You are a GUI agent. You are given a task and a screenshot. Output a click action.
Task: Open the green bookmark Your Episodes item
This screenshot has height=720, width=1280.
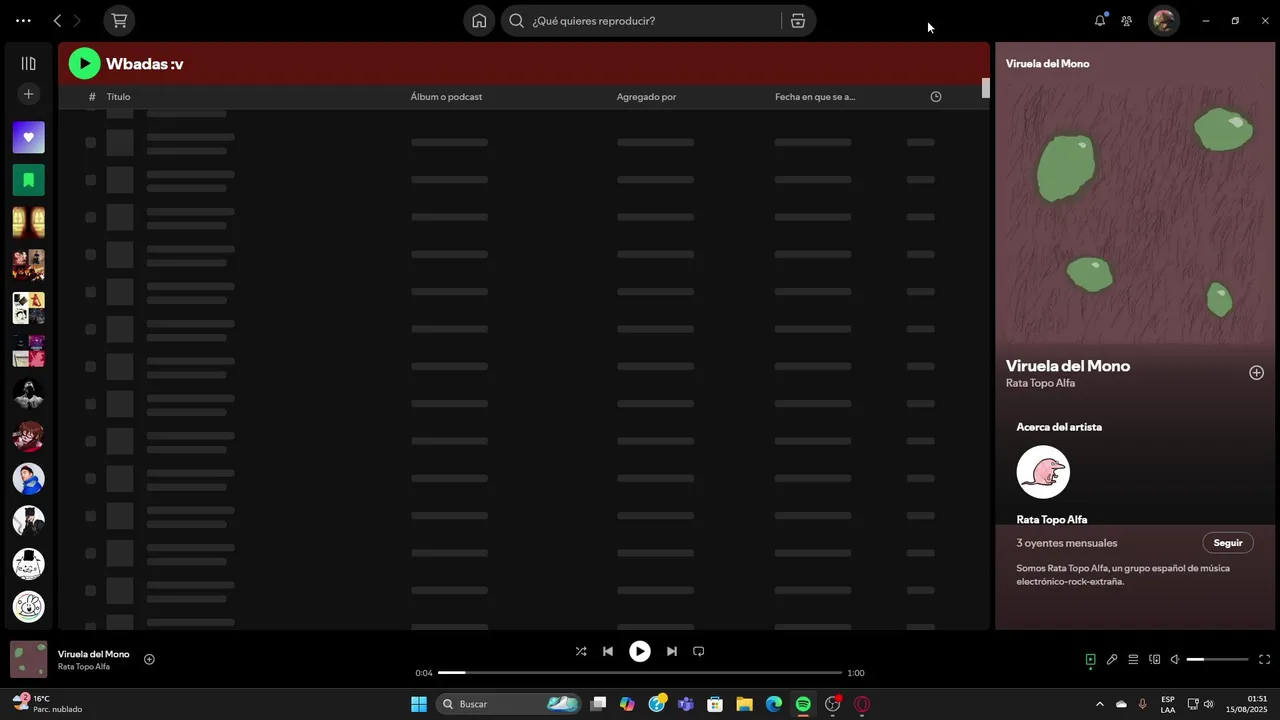(x=28, y=180)
